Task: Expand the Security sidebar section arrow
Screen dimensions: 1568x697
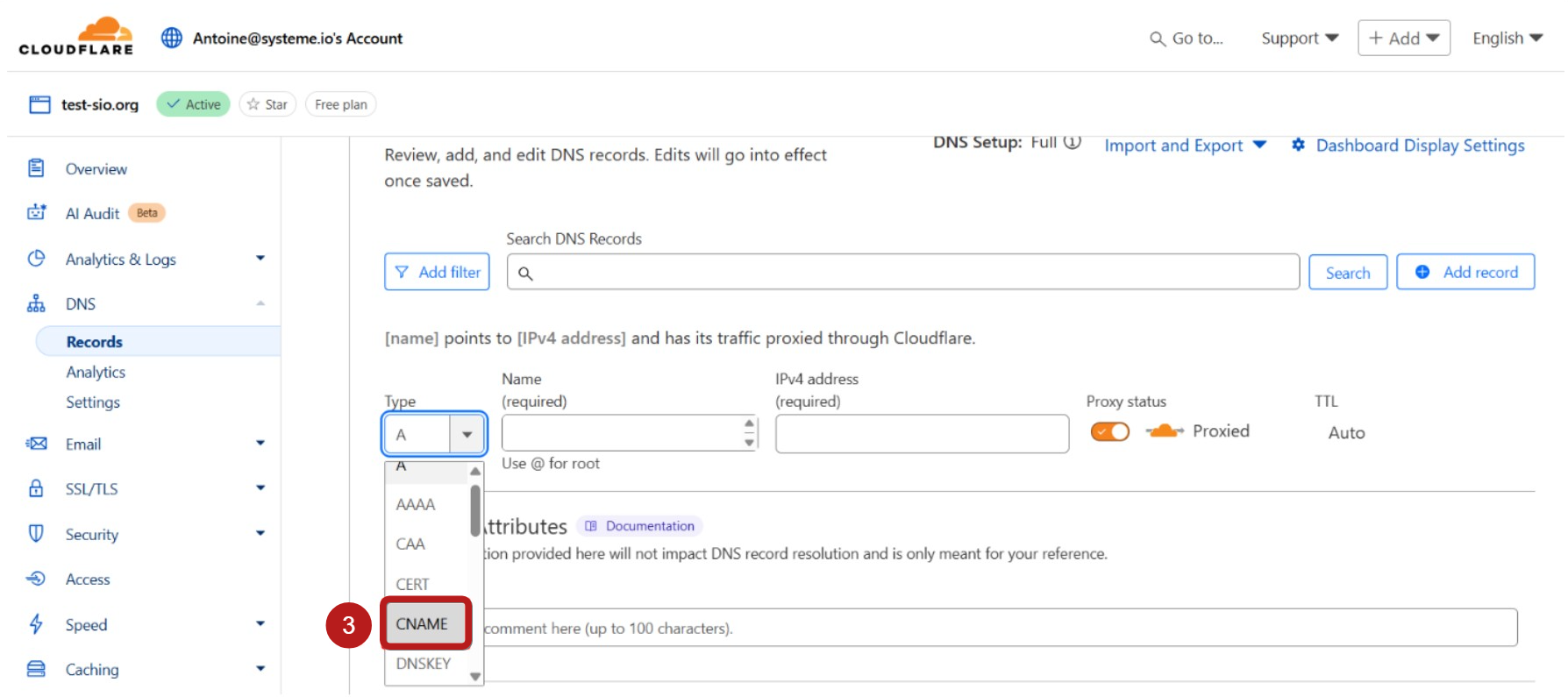Action: pyautogui.click(x=260, y=533)
